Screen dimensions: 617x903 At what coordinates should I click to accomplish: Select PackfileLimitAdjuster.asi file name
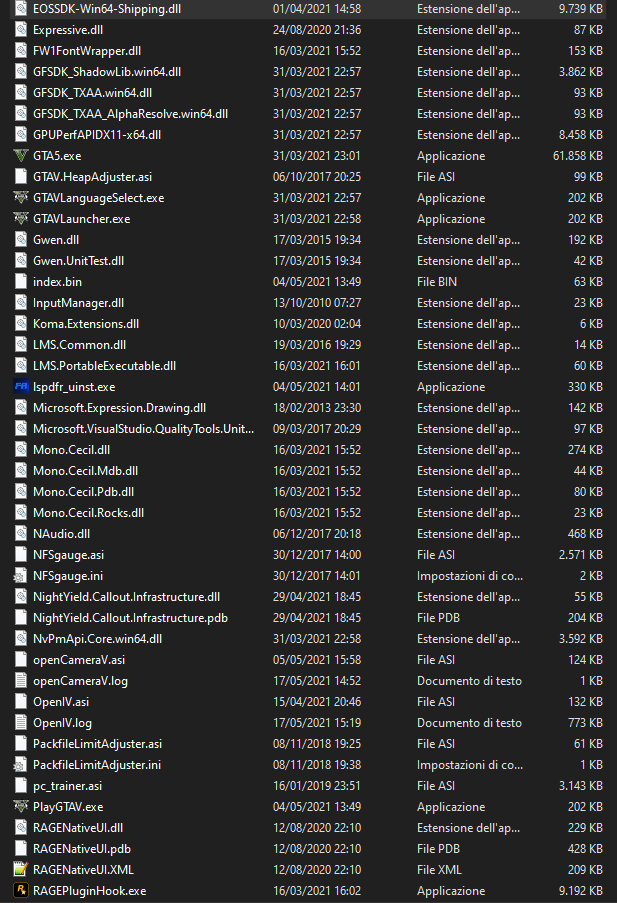pyautogui.click(x=97, y=744)
